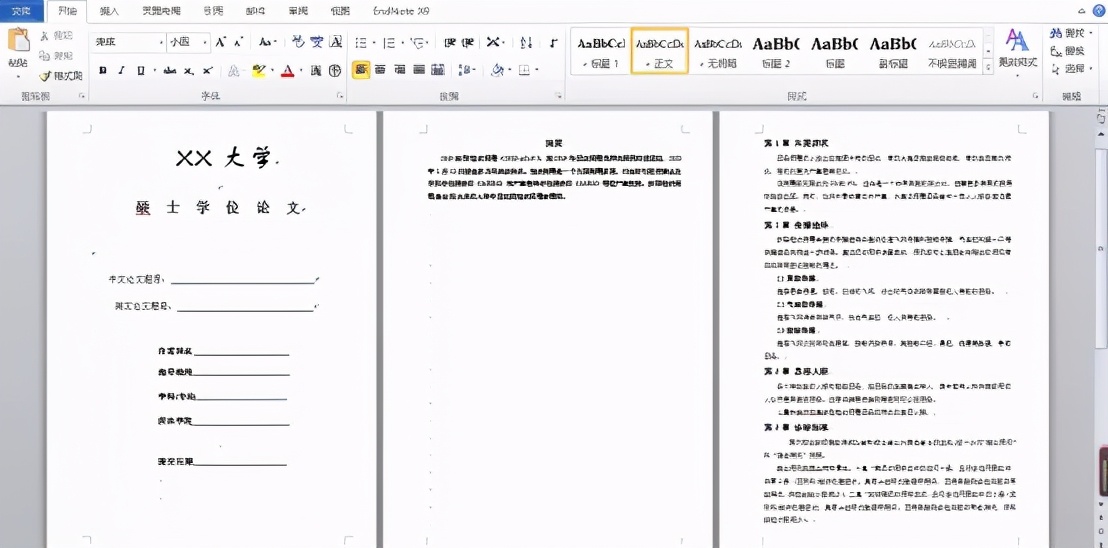Open the Styles pane launcher

pos(1035,95)
